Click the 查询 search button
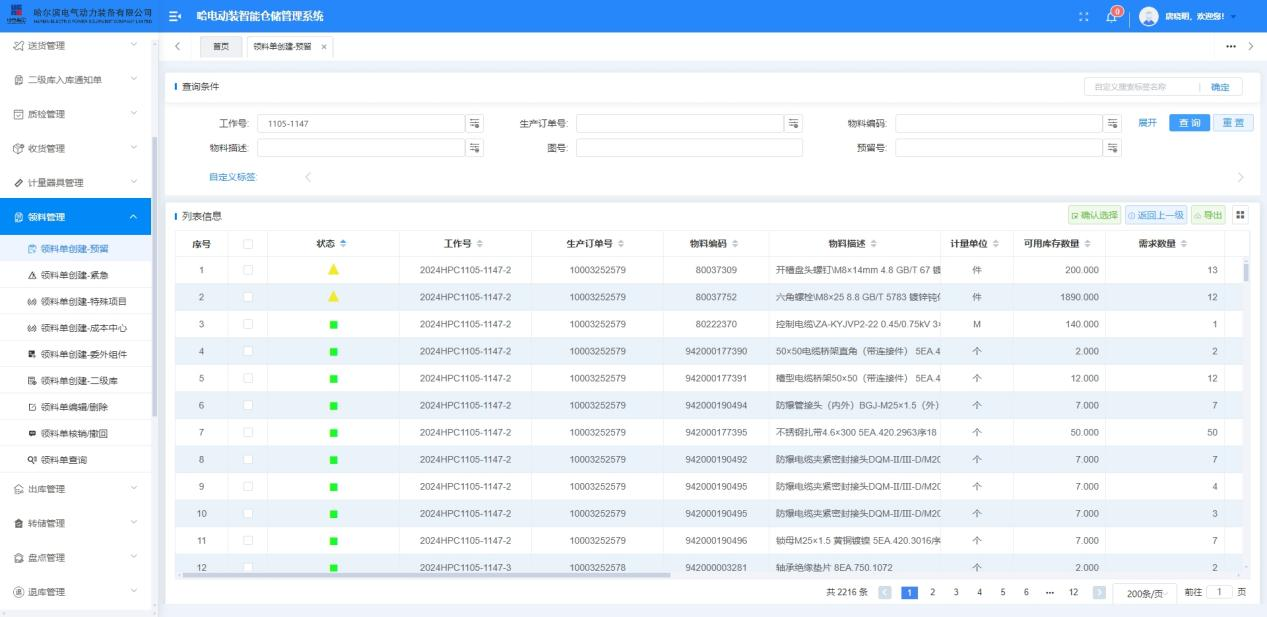This screenshot has width=1267, height=617. coord(1188,123)
